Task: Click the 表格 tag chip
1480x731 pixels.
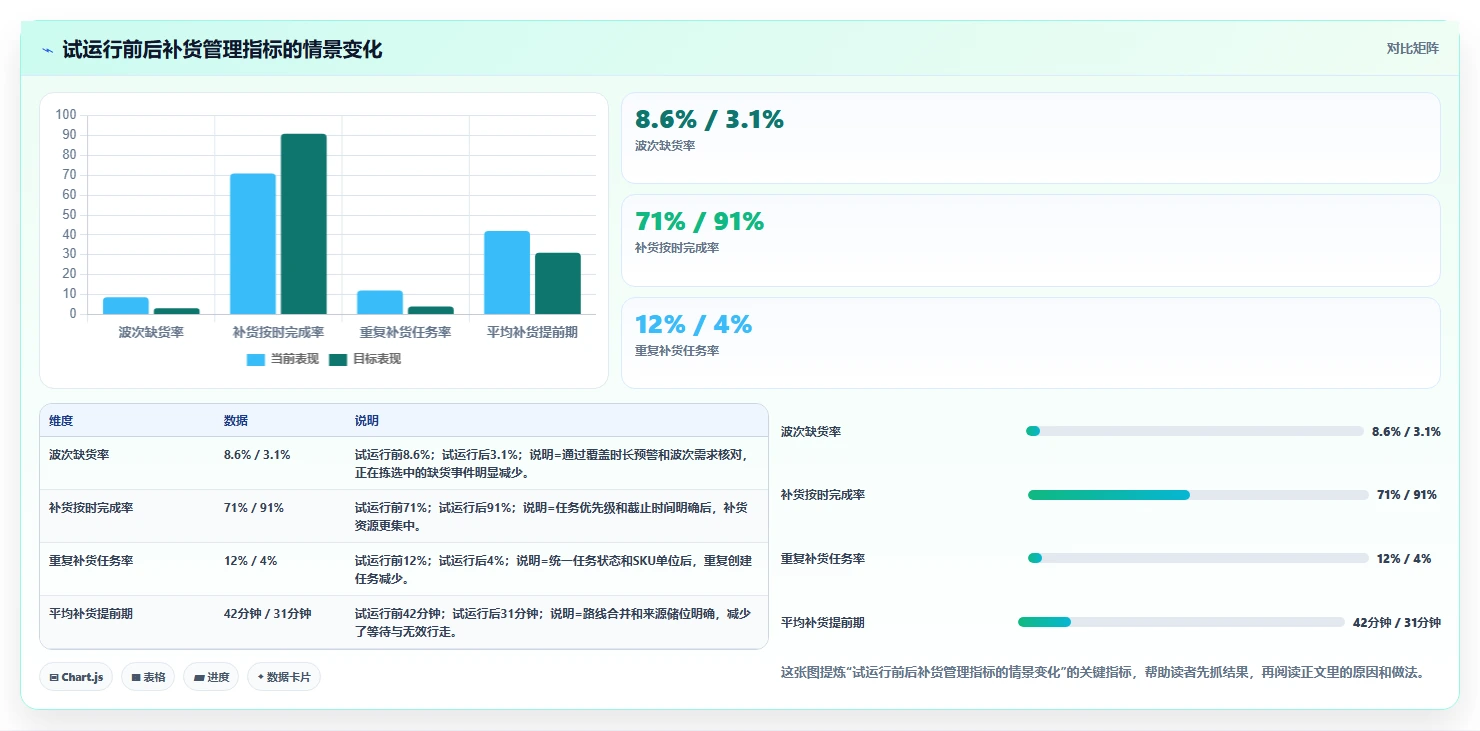Action: [x=148, y=677]
